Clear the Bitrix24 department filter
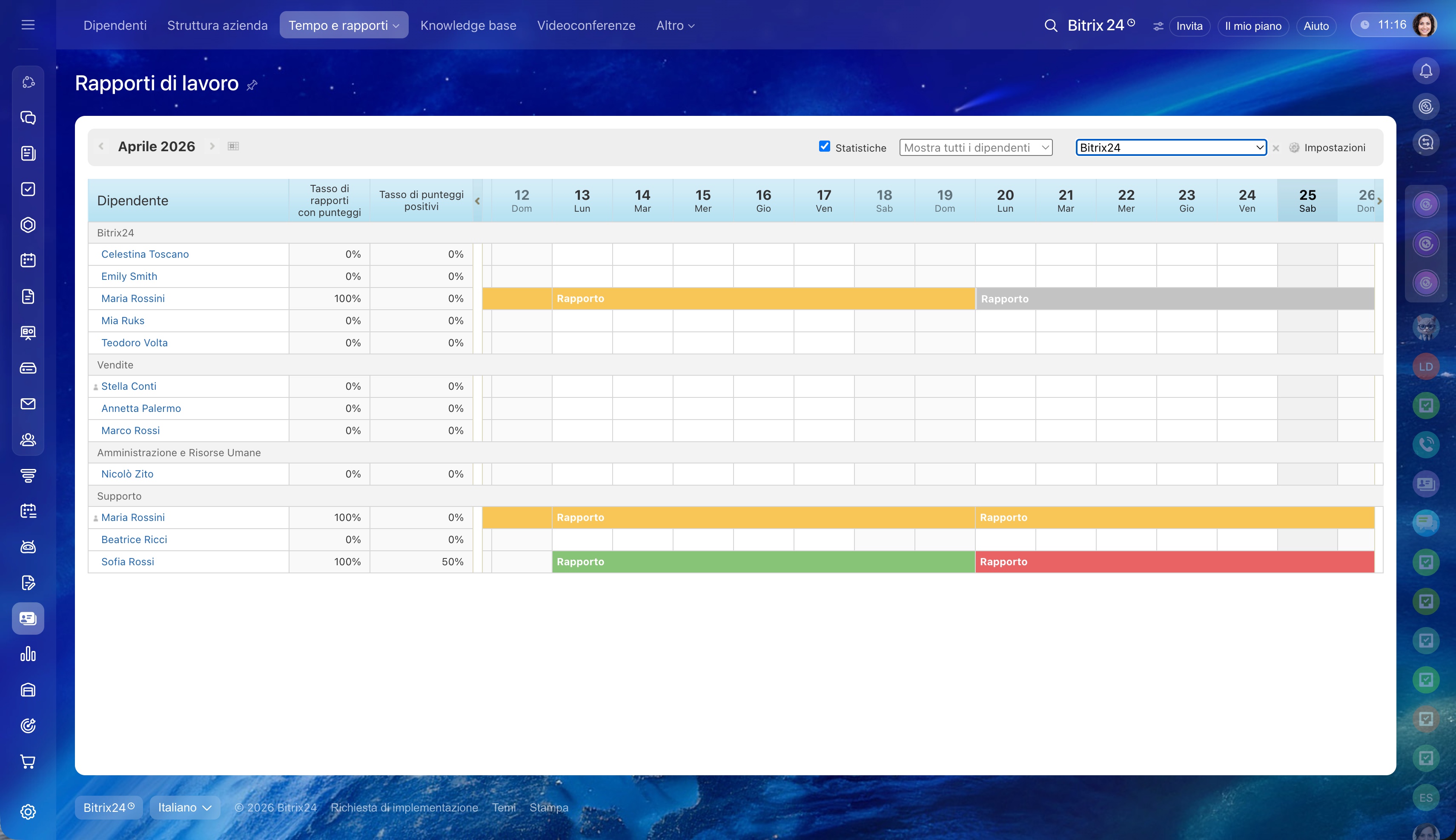Screen dimensions: 1456x840 click(1276, 148)
